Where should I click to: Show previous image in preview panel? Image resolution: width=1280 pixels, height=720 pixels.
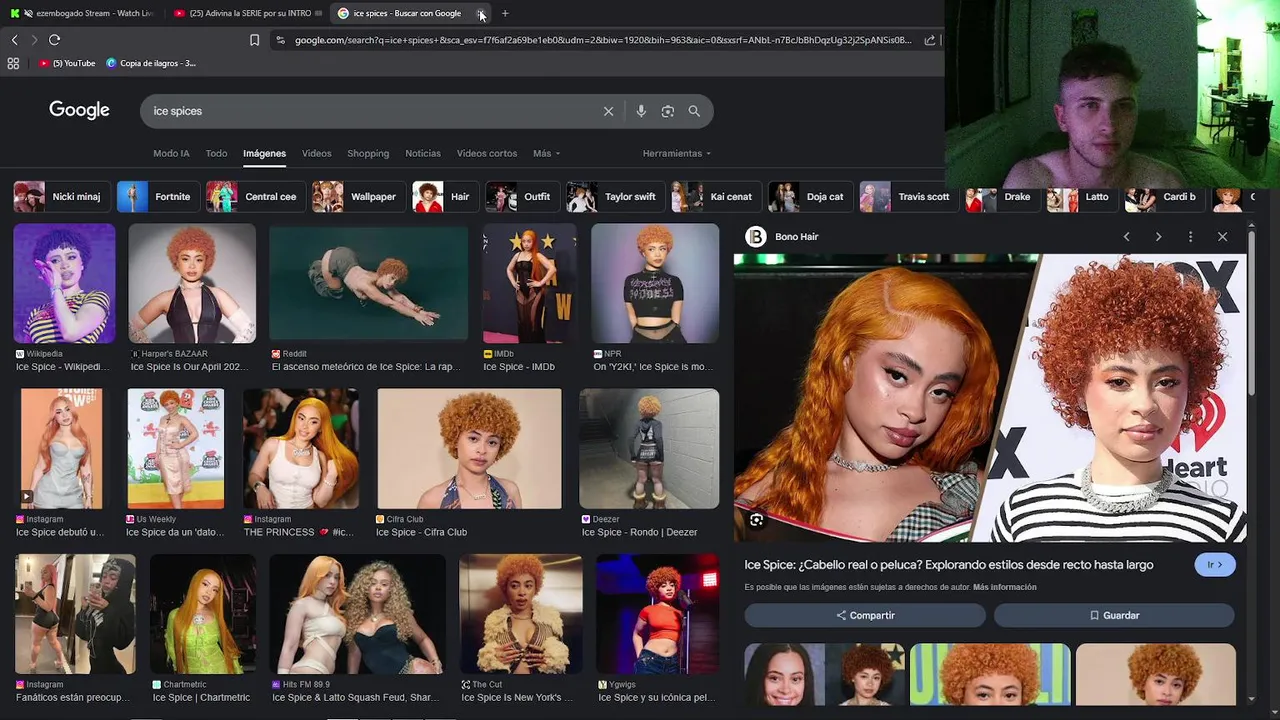[1126, 237]
